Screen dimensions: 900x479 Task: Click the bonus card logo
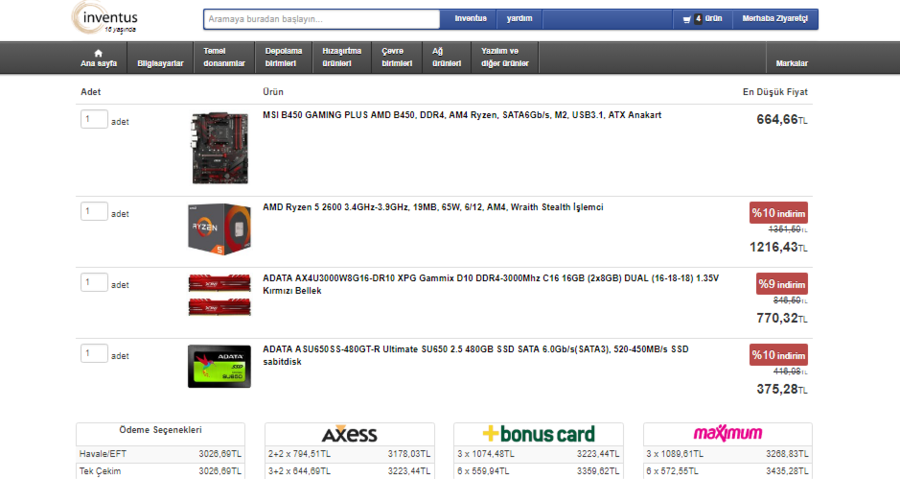pyautogui.click(x=538, y=434)
